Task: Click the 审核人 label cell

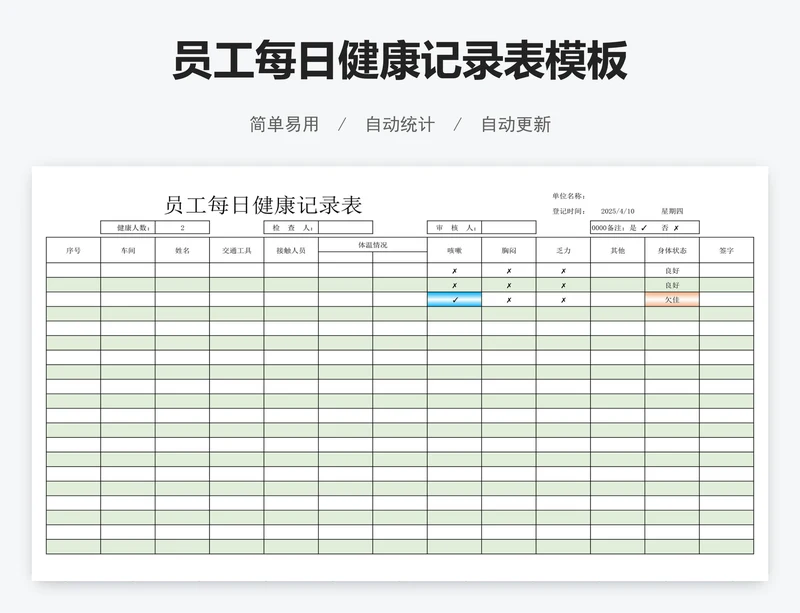Action: 455,228
